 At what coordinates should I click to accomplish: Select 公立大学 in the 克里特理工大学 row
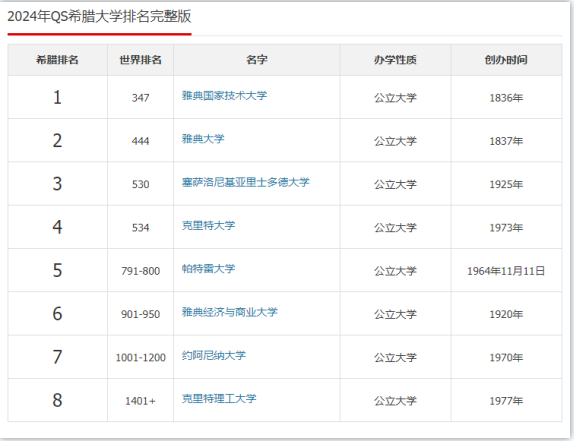tap(395, 401)
